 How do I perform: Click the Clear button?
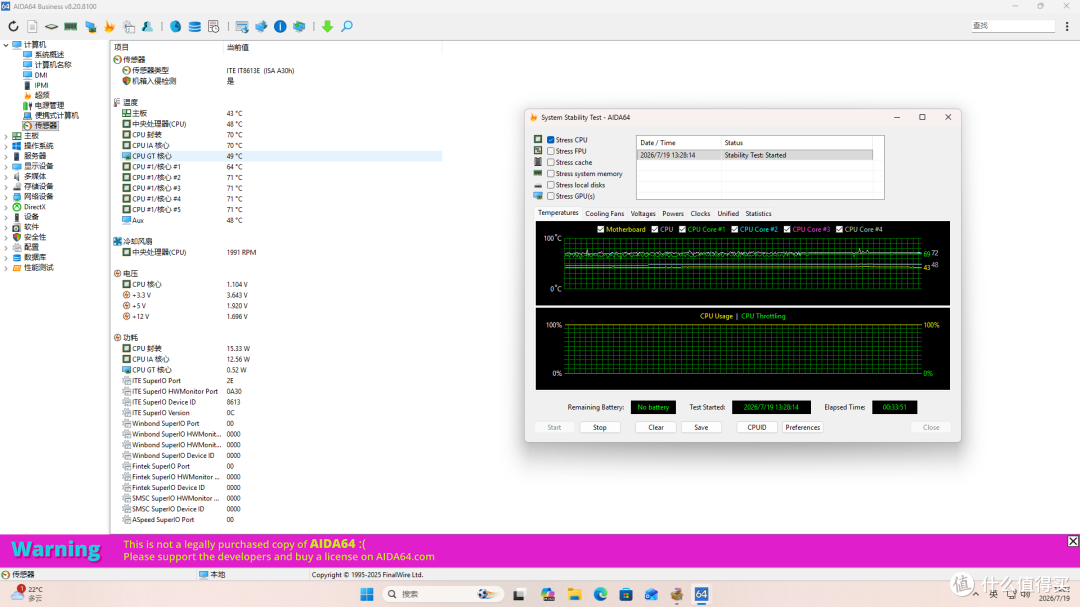pyautogui.click(x=656, y=427)
